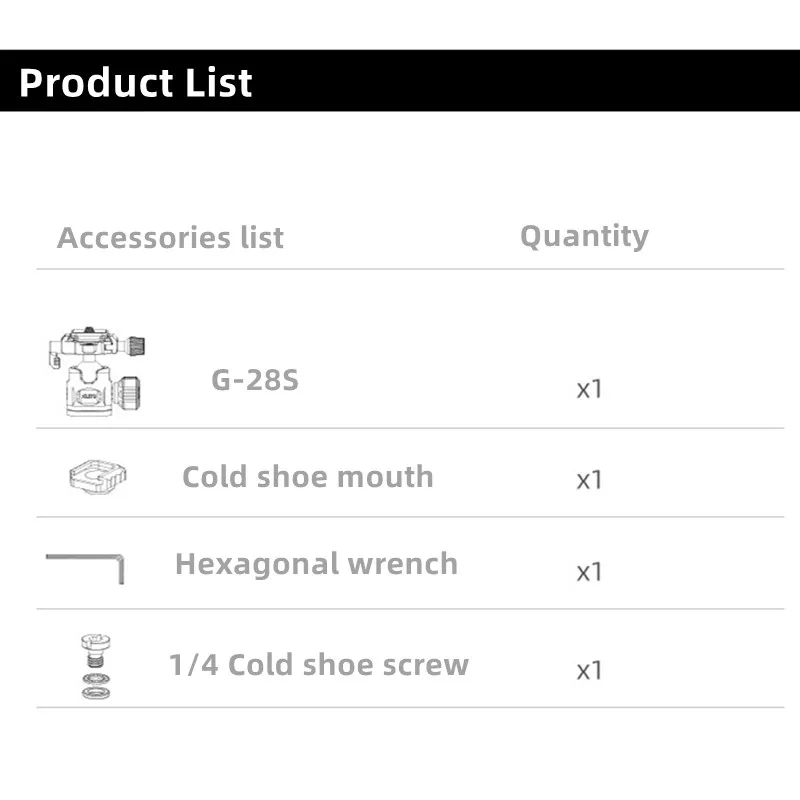This screenshot has height=800, width=800.
Task: Click the x1 quantity for G-28S
Action: coord(590,389)
